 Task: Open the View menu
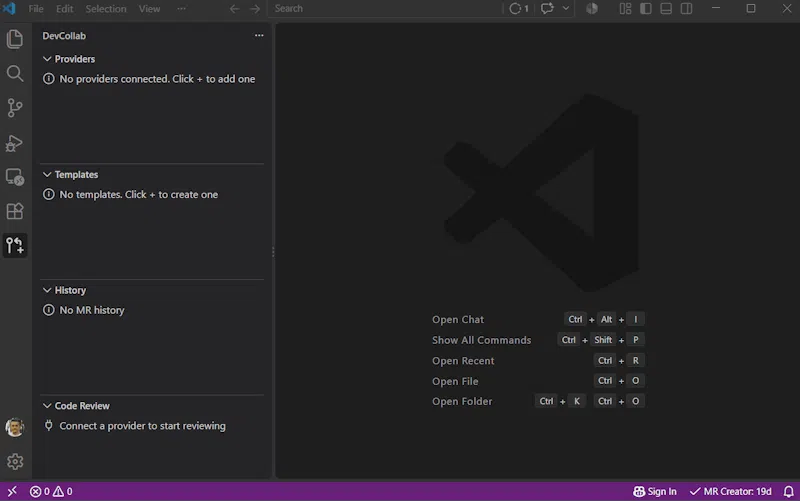pos(149,9)
